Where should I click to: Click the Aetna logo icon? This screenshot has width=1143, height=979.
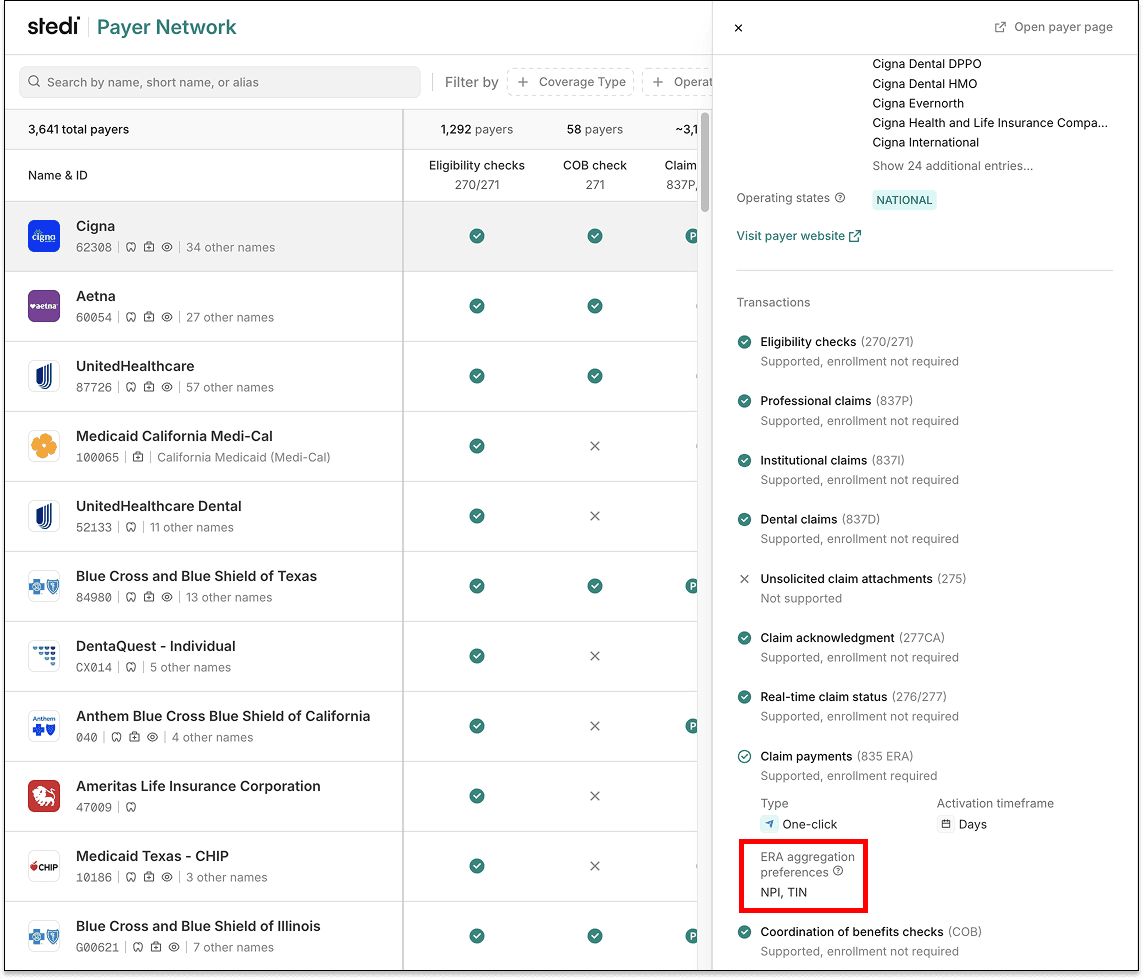[x=44, y=306]
